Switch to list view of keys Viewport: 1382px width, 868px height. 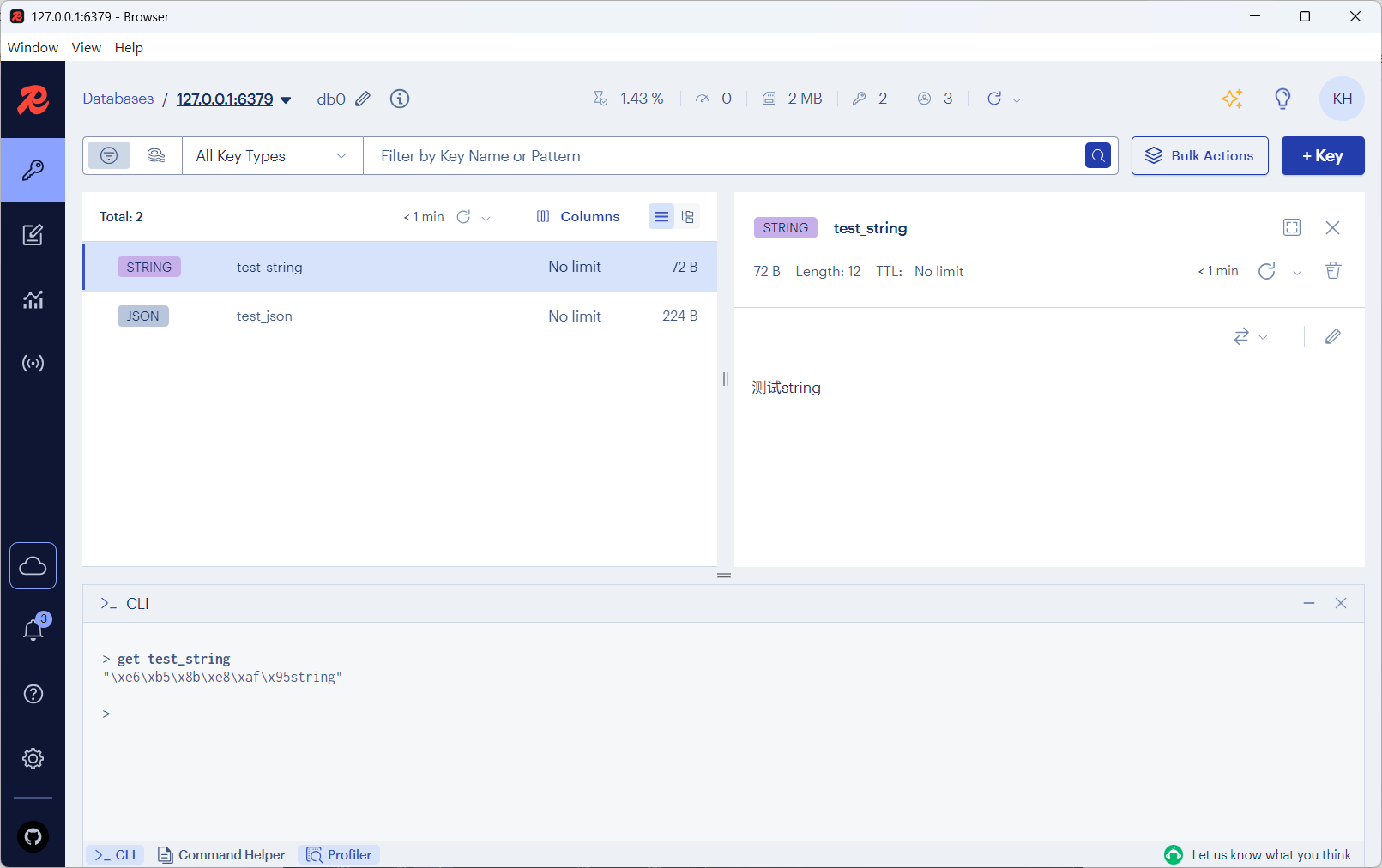tap(661, 217)
